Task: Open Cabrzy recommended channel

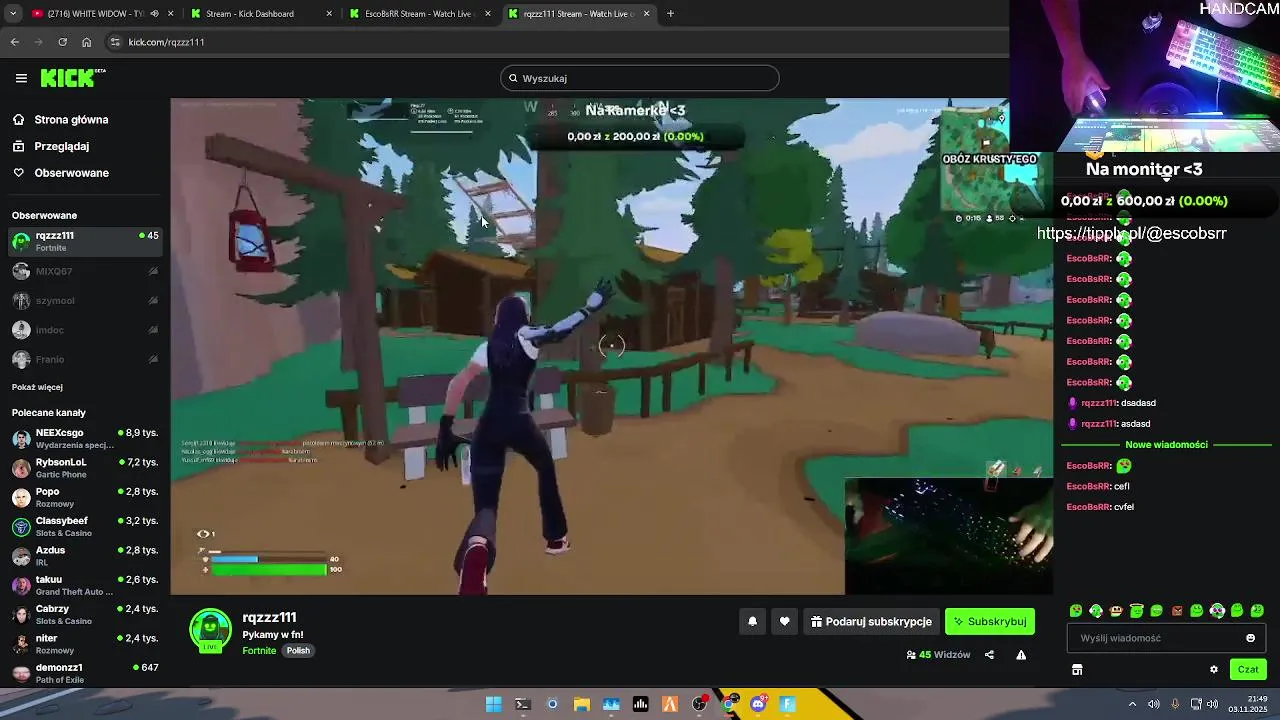Action: (85, 614)
